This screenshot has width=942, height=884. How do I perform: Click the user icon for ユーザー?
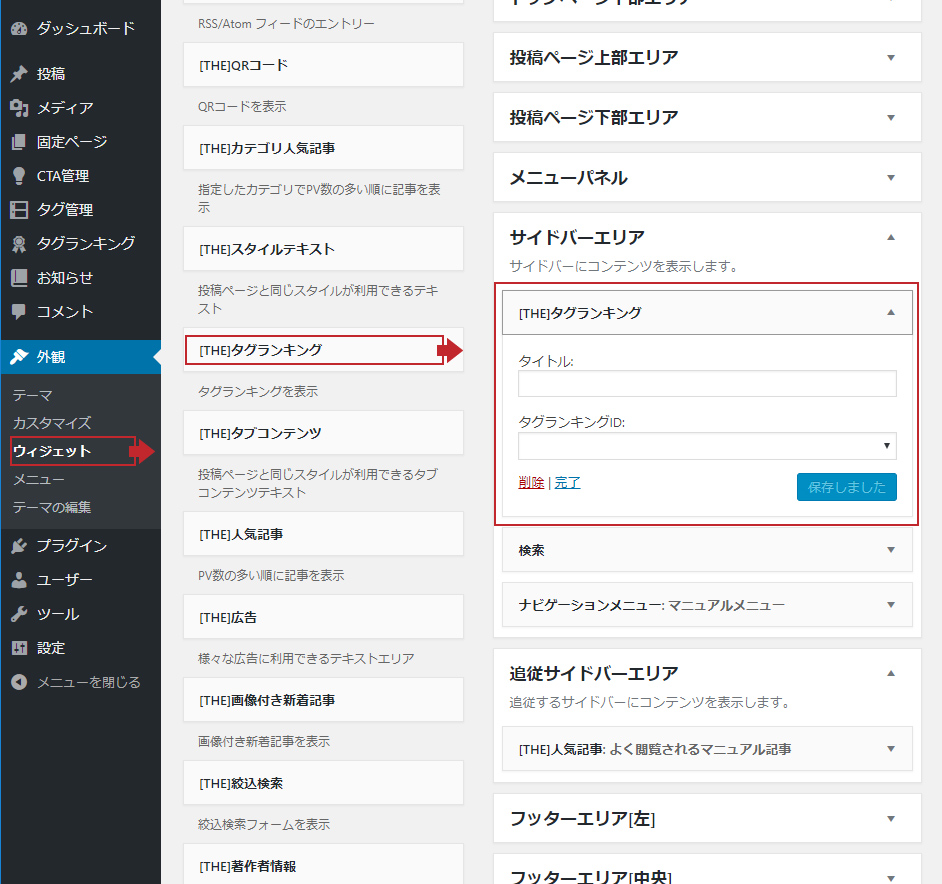pyautogui.click(x=18, y=580)
